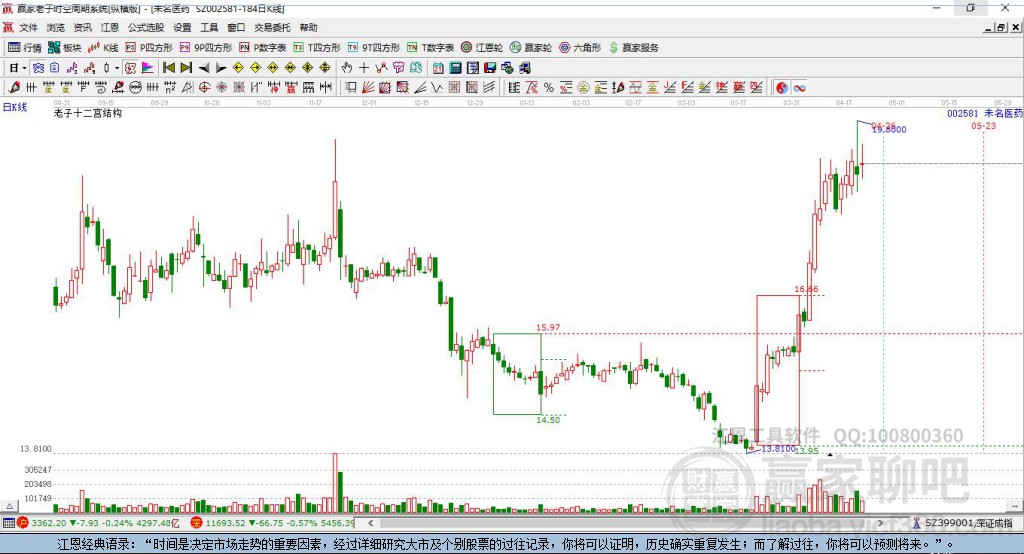This screenshot has height=554, width=1024.
Task: Restore the inner chart window
Action: coord(1001,27)
